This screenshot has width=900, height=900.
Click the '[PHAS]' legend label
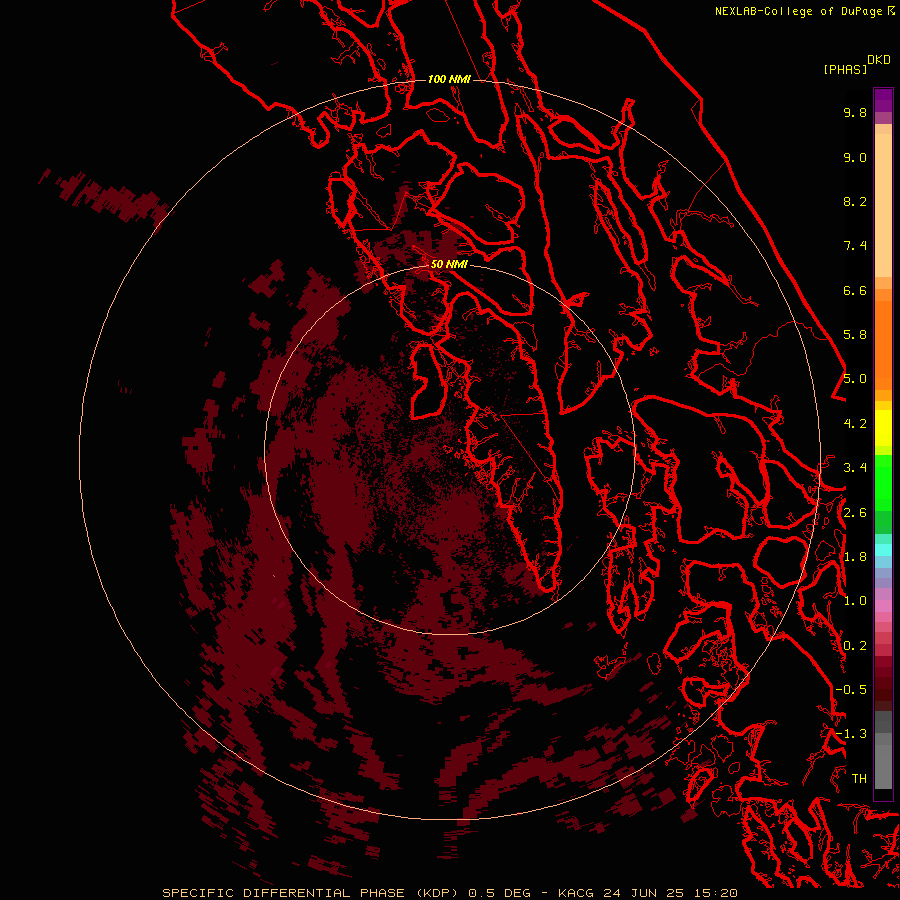coord(845,69)
